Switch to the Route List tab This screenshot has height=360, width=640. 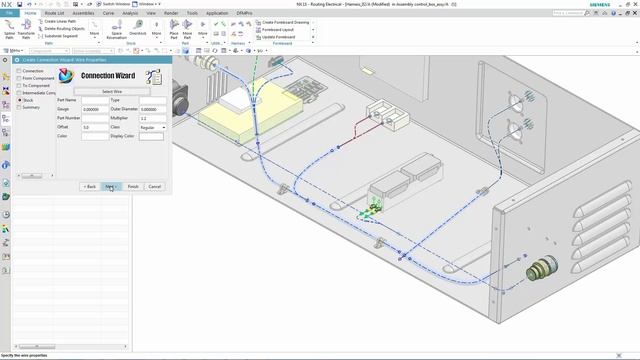pos(54,13)
